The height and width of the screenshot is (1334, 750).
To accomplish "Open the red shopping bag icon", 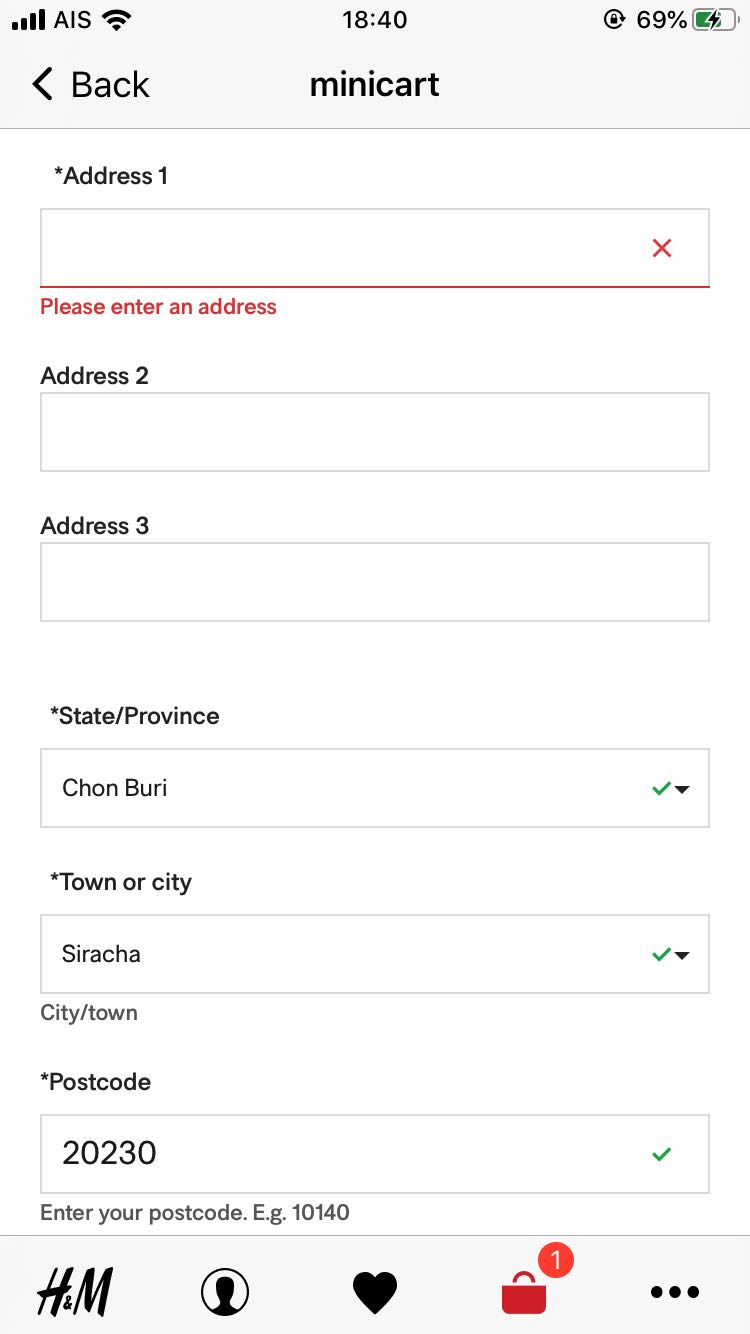I will pyautogui.click(x=524, y=1293).
